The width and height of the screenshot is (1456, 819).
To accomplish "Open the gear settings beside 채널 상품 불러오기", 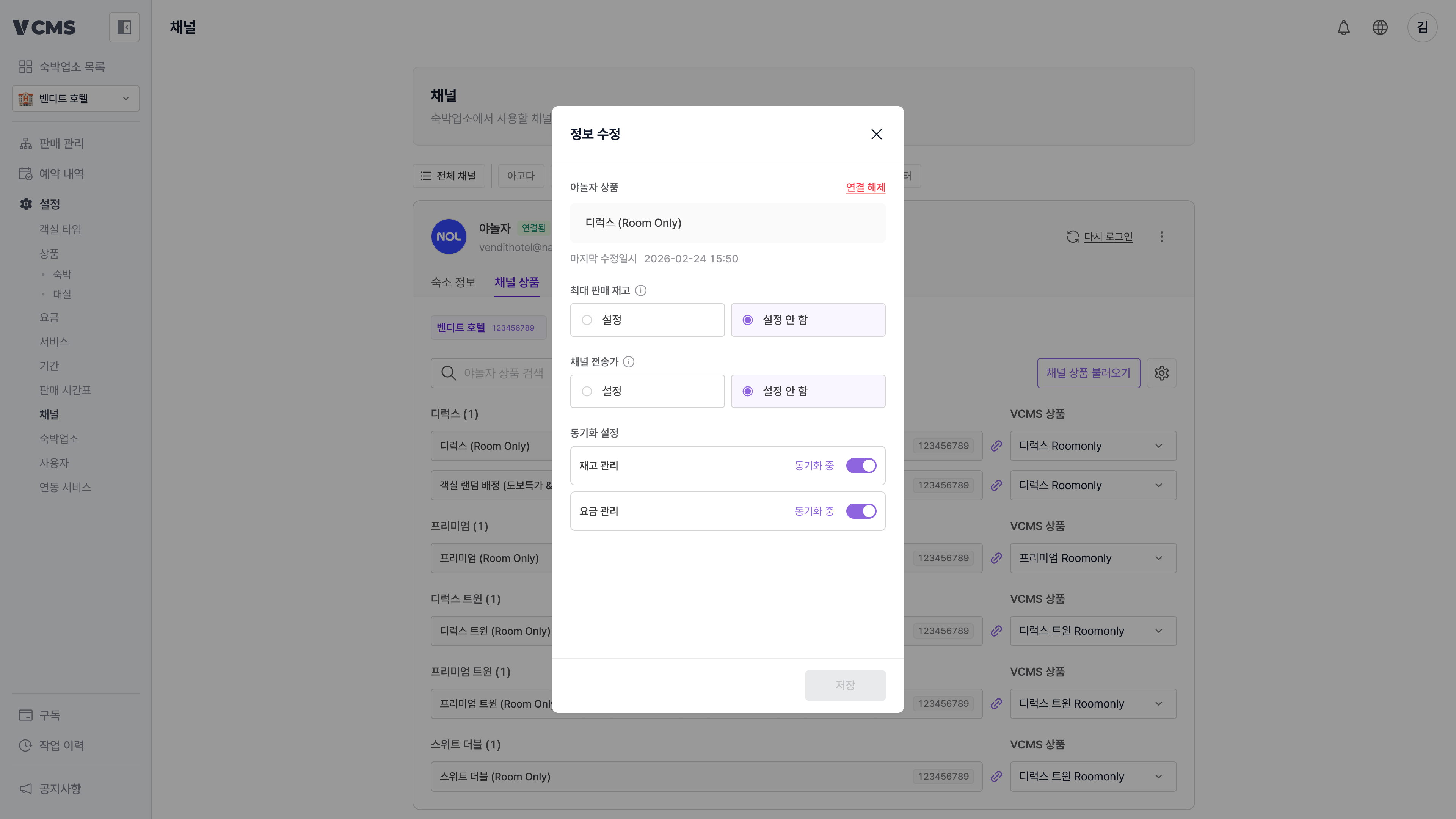I will coord(1161,373).
